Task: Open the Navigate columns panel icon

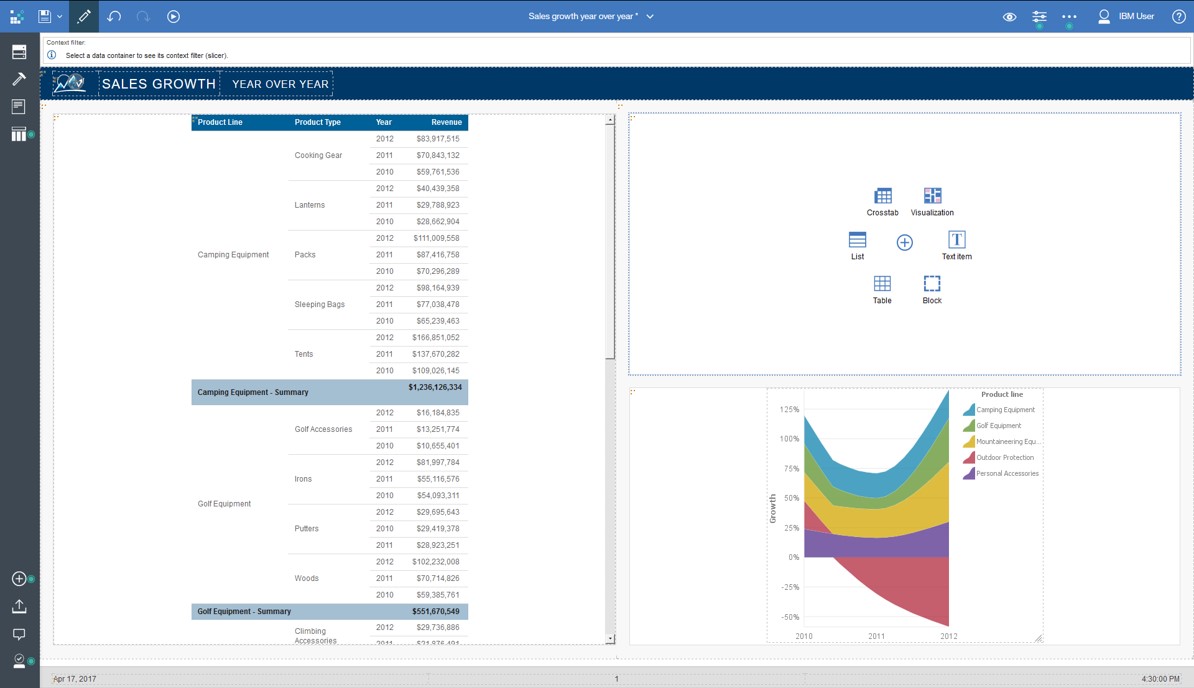Action: (19, 134)
